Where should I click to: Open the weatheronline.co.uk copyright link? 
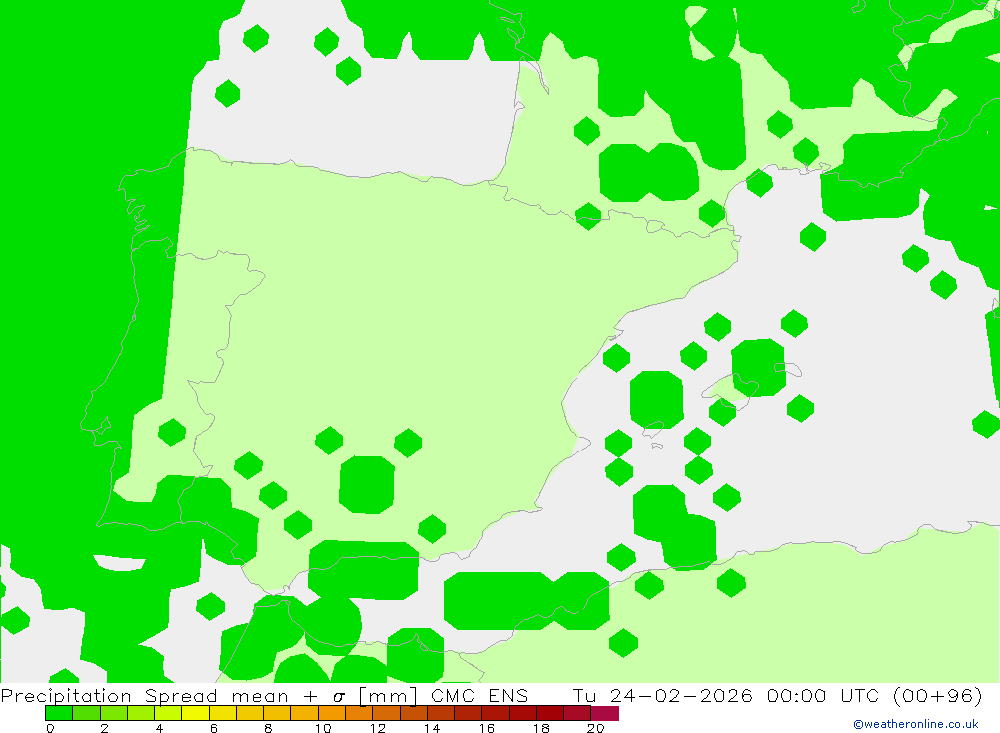916,724
